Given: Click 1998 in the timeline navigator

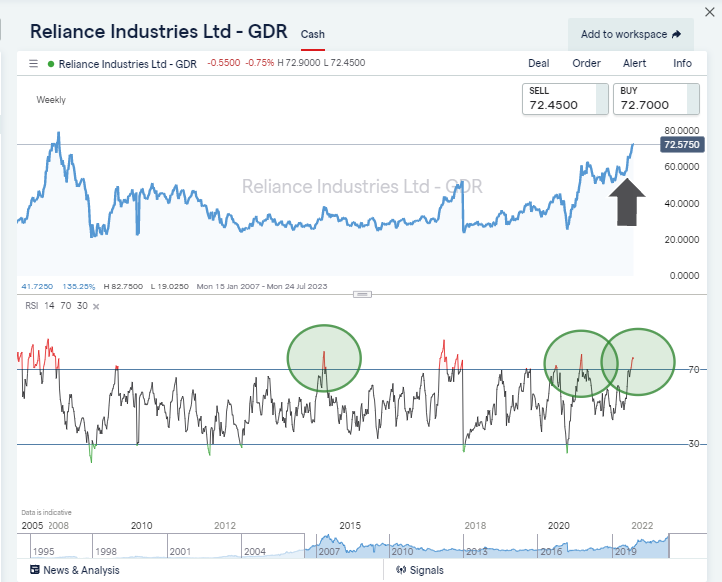Looking at the screenshot, I should pos(106,552).
